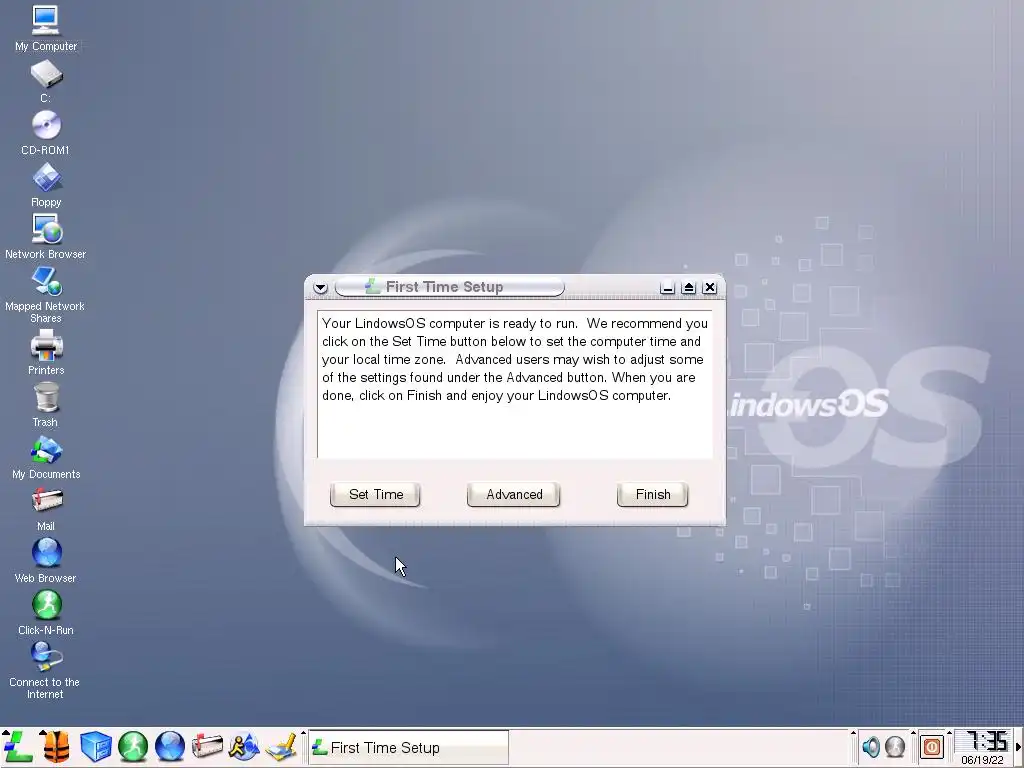Viewport: 1024px width, 768px height.
Task: Click the First Time Setup title bar
Action: pyautogui.click(x=449, y=287)
